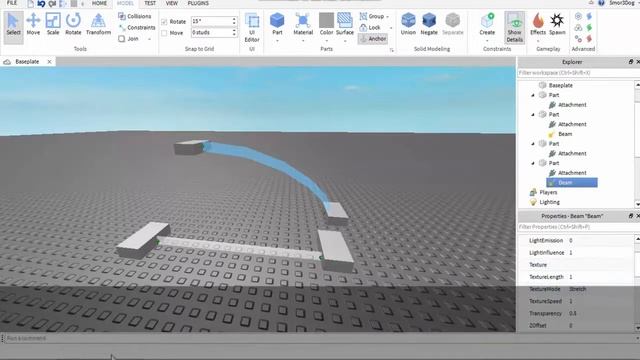Open the FILE menu

(x=12, y=3)
